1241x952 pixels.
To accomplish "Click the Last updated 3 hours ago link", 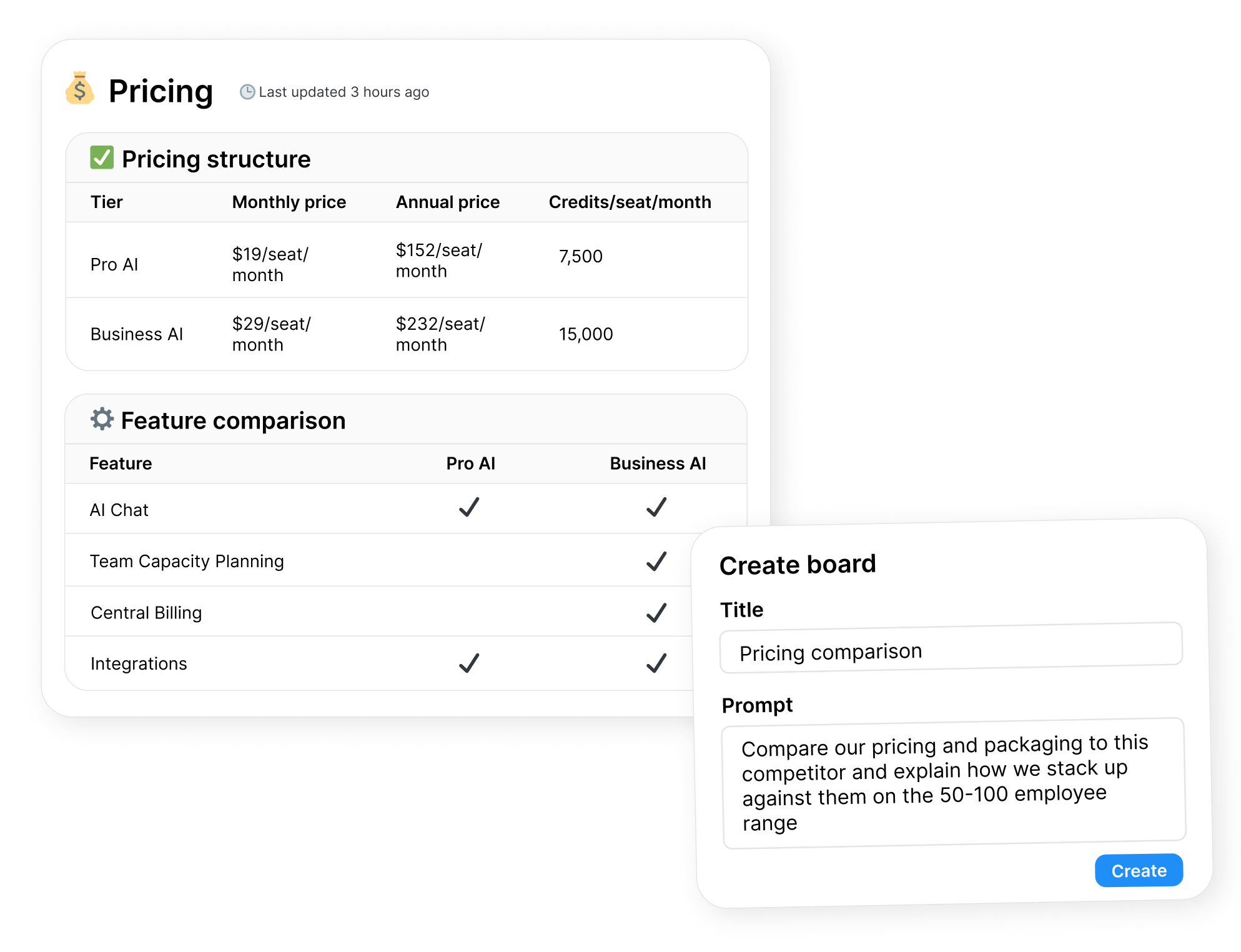I will 343,91.
